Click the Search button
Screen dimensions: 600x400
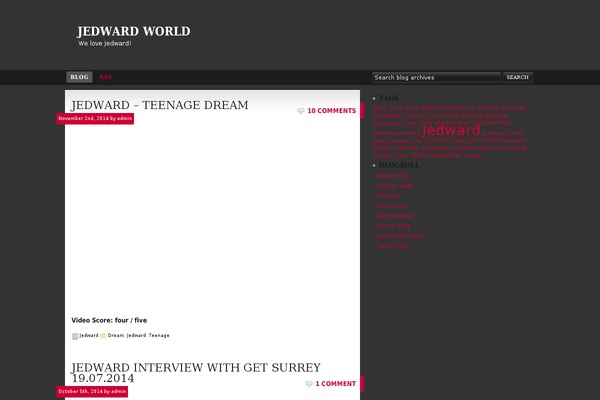click(518, 77)
